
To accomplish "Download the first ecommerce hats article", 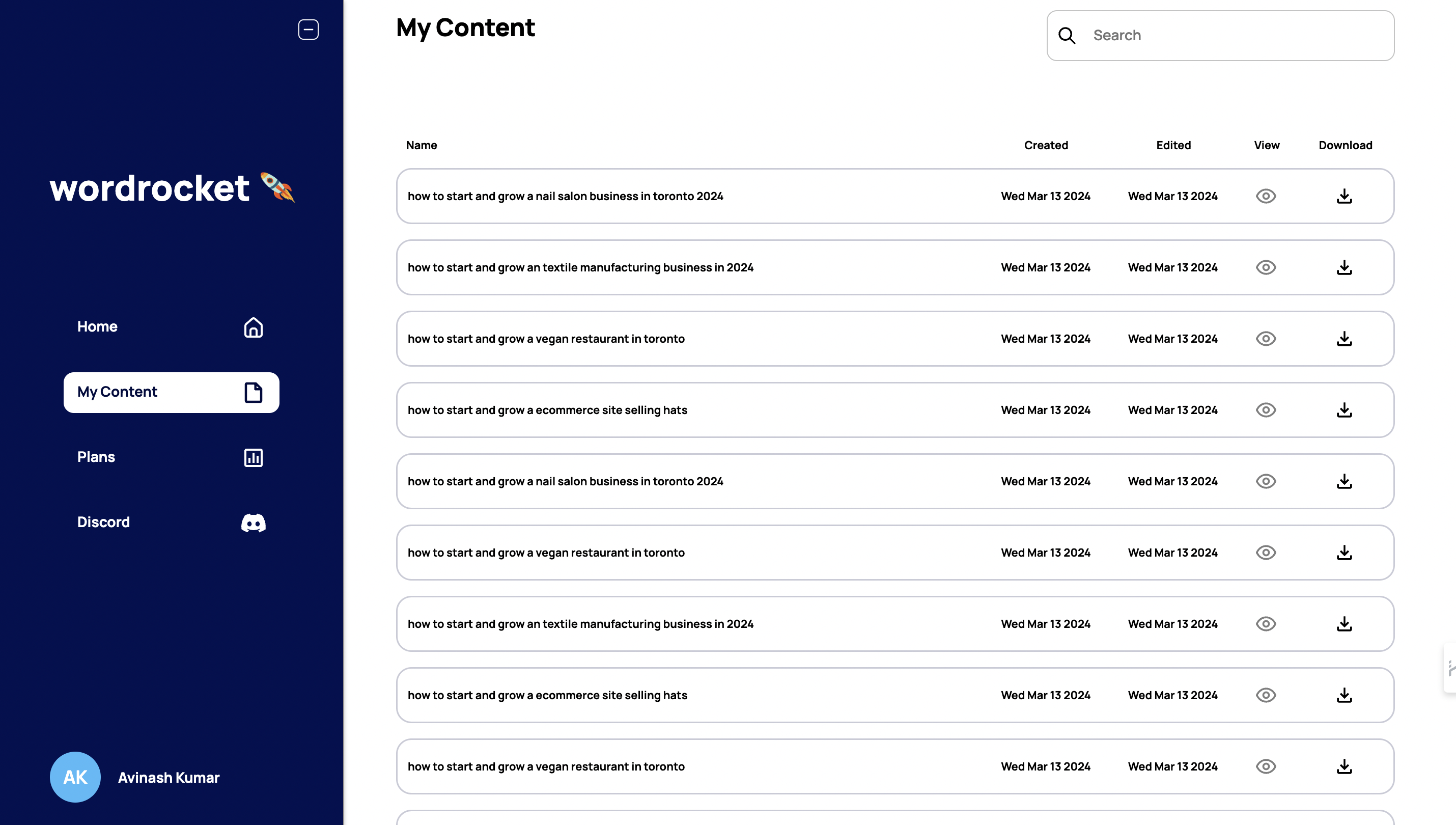I will coord(1344,410).
